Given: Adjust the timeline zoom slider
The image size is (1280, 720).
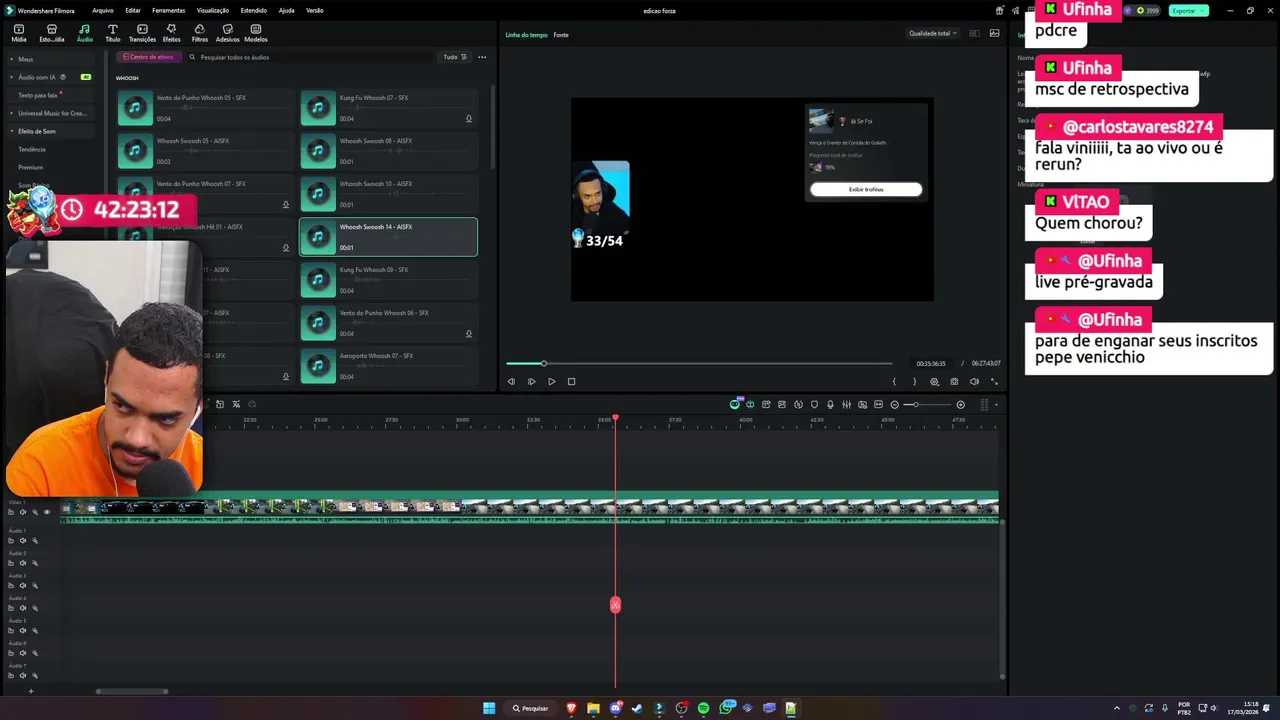Looking at the screenshot, I should click(x=926, y=404).
